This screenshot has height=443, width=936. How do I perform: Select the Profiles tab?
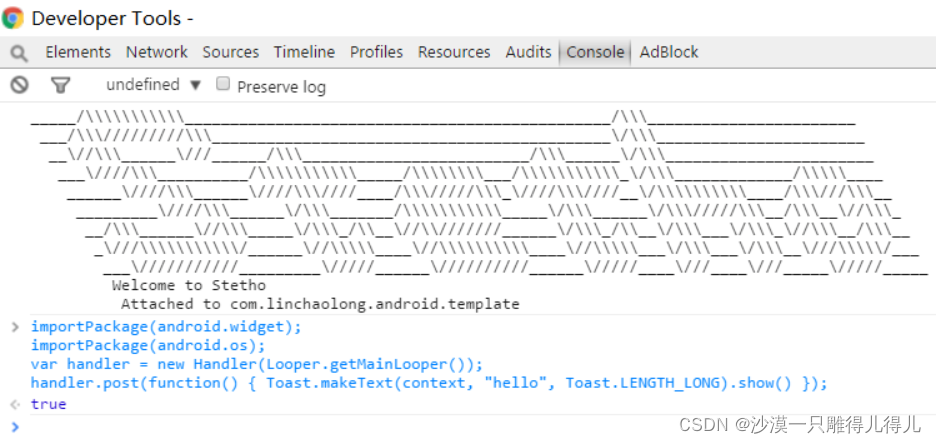pyautogui.click(x=376, y=53)
